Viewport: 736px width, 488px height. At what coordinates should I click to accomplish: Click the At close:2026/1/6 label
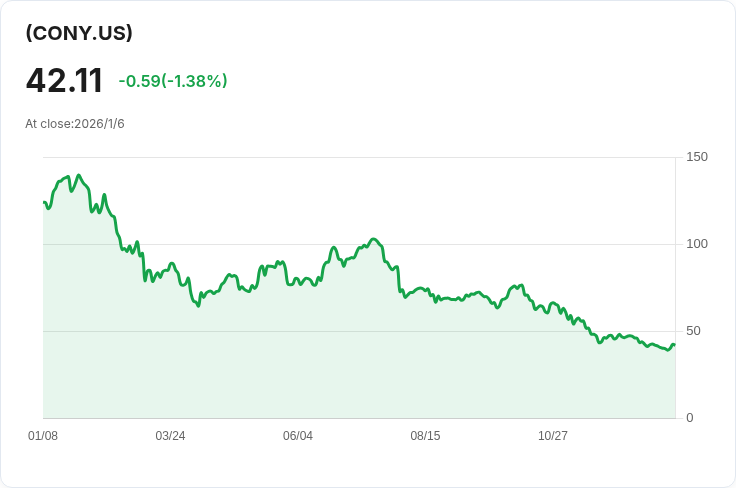tap(75, 124)
